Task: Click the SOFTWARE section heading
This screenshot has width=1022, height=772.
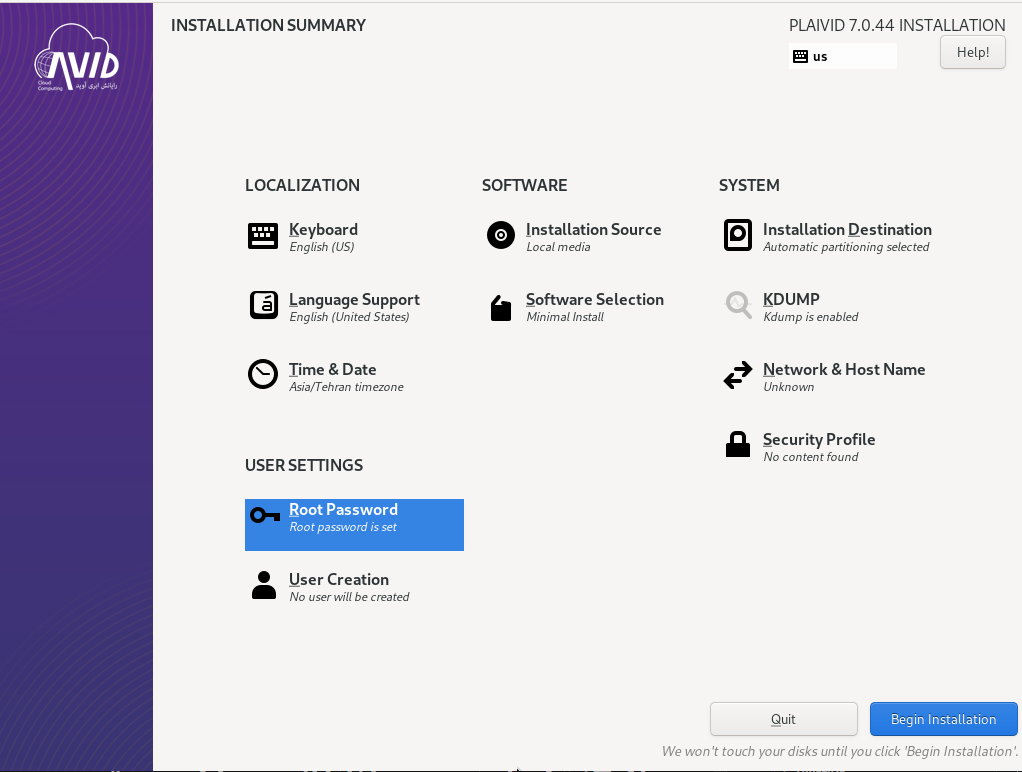Action: (524, 185)
